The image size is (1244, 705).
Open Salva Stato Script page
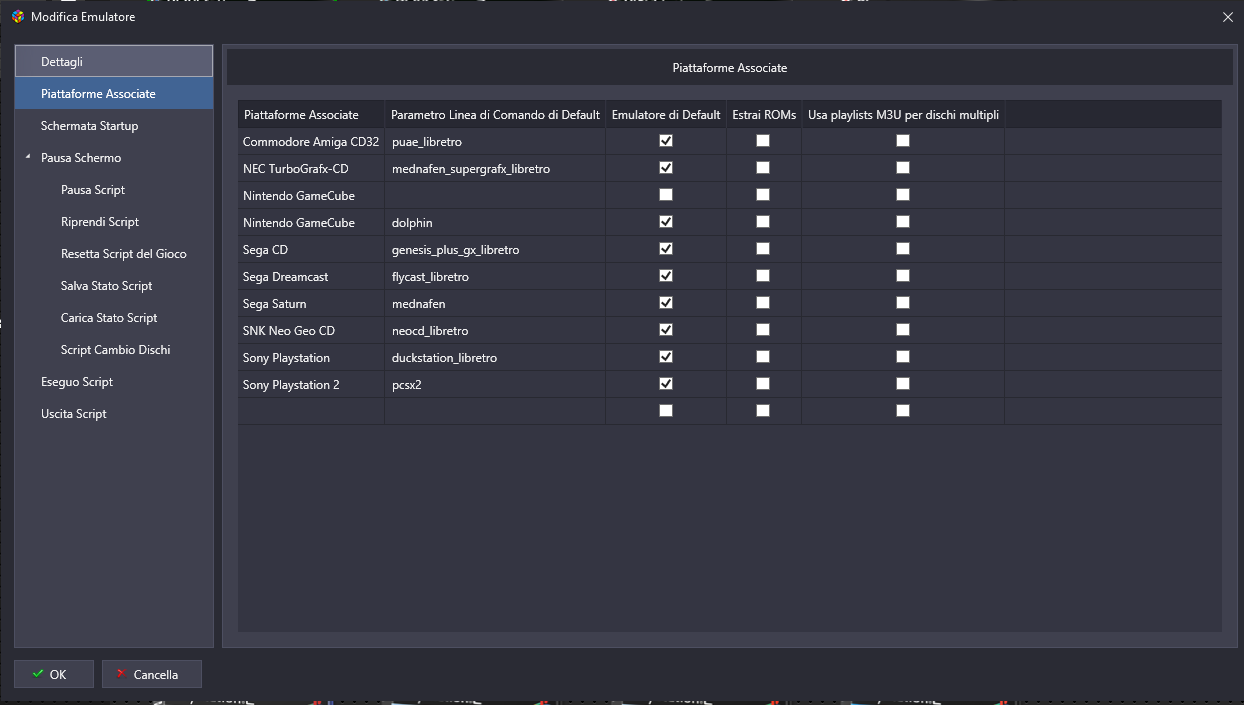107,286
